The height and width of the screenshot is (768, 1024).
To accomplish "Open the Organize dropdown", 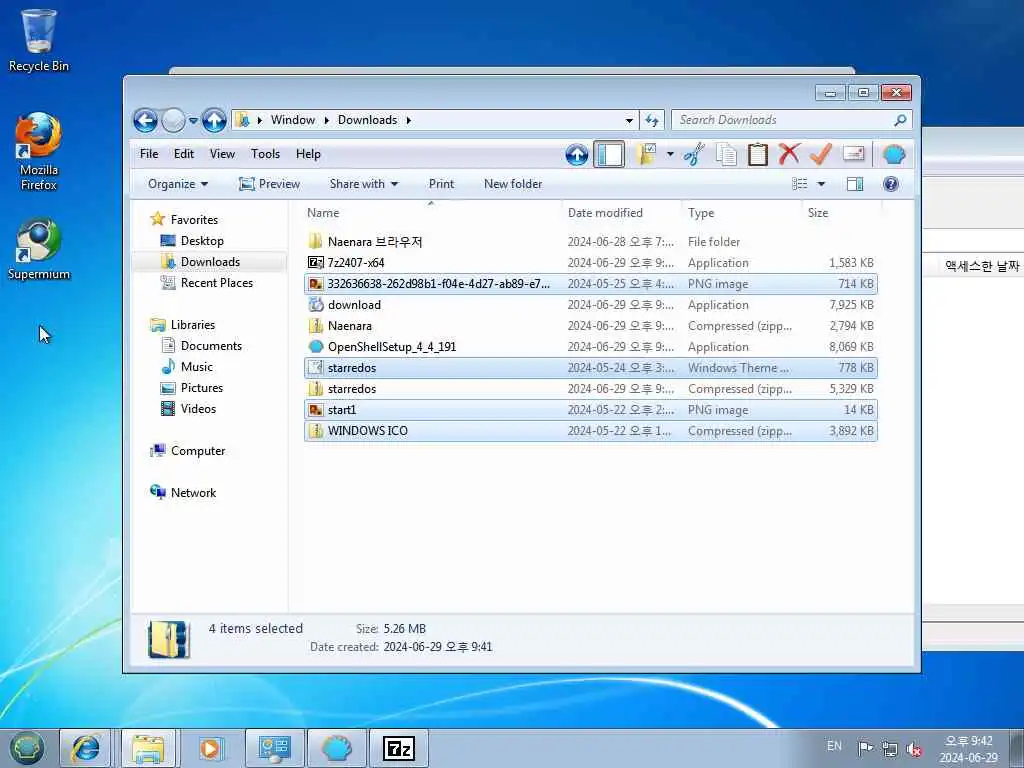I will pyautogui.click(x=178, y=184).
